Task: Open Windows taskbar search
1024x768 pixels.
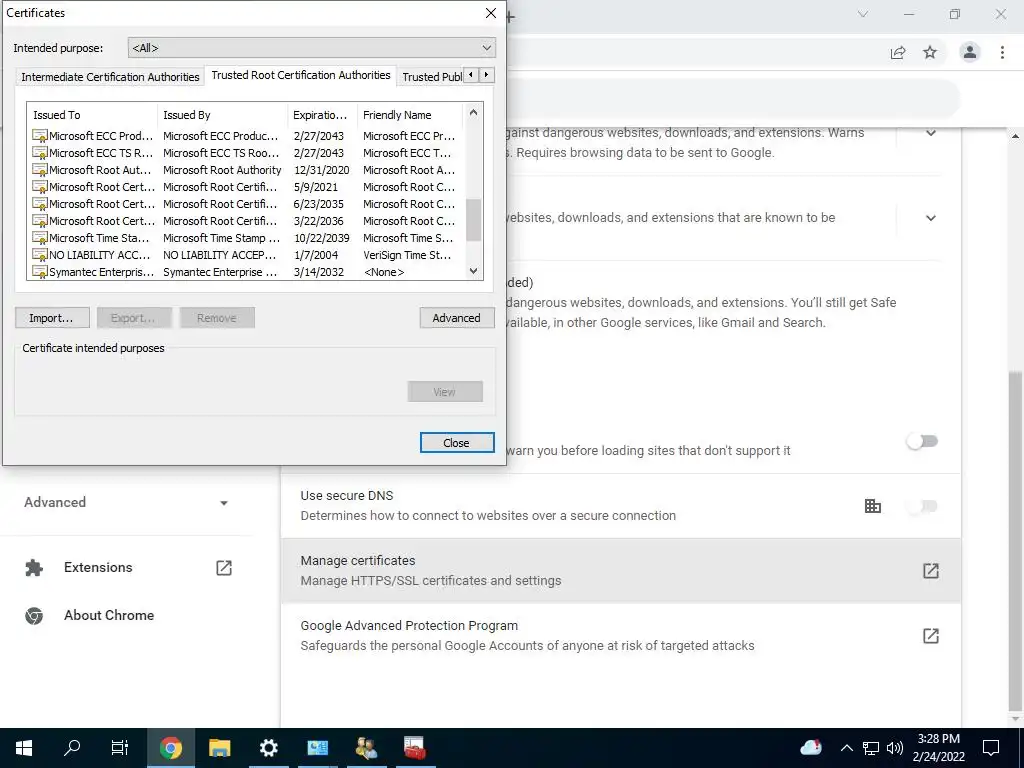Action: 72,748
